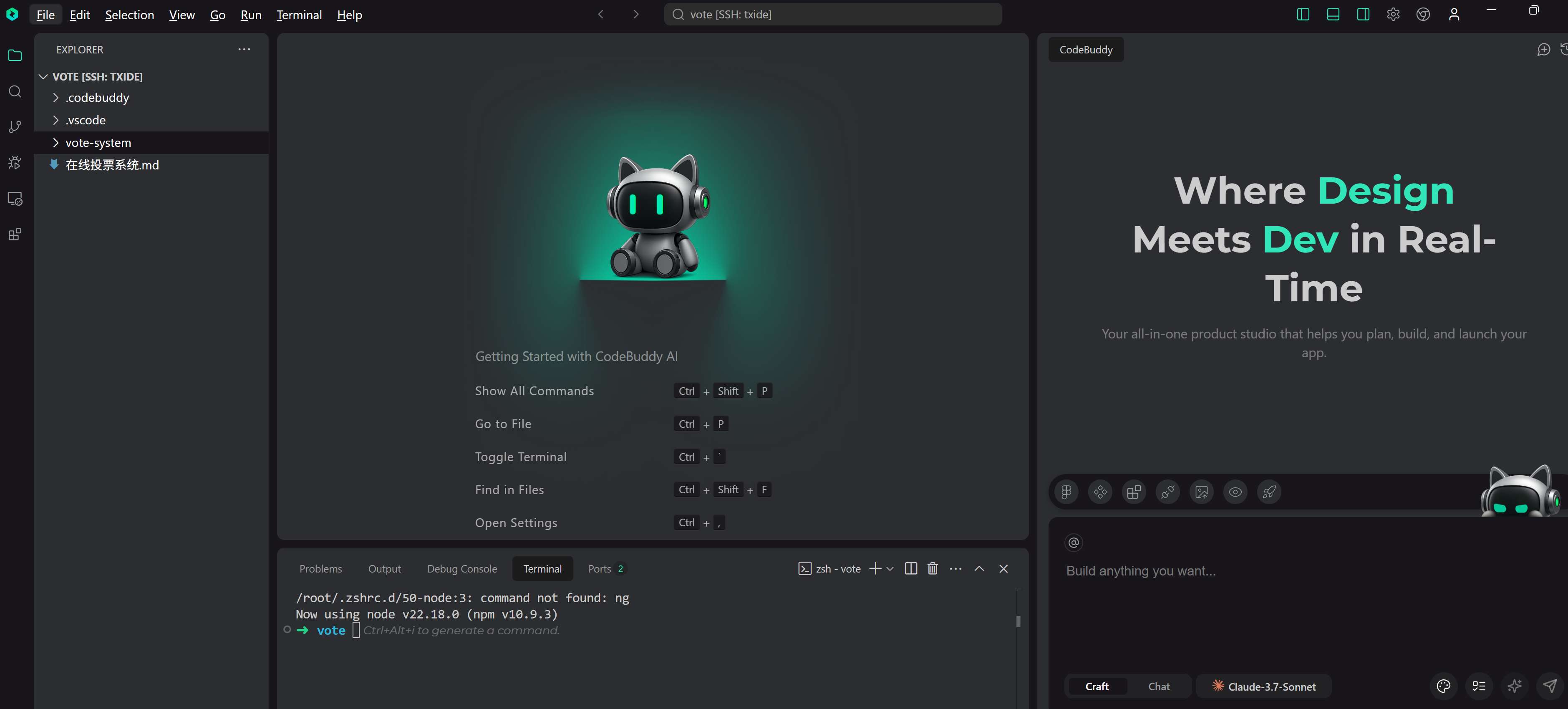
Task: Open Explorer views and more actions menu
Action: pos(244,49)
